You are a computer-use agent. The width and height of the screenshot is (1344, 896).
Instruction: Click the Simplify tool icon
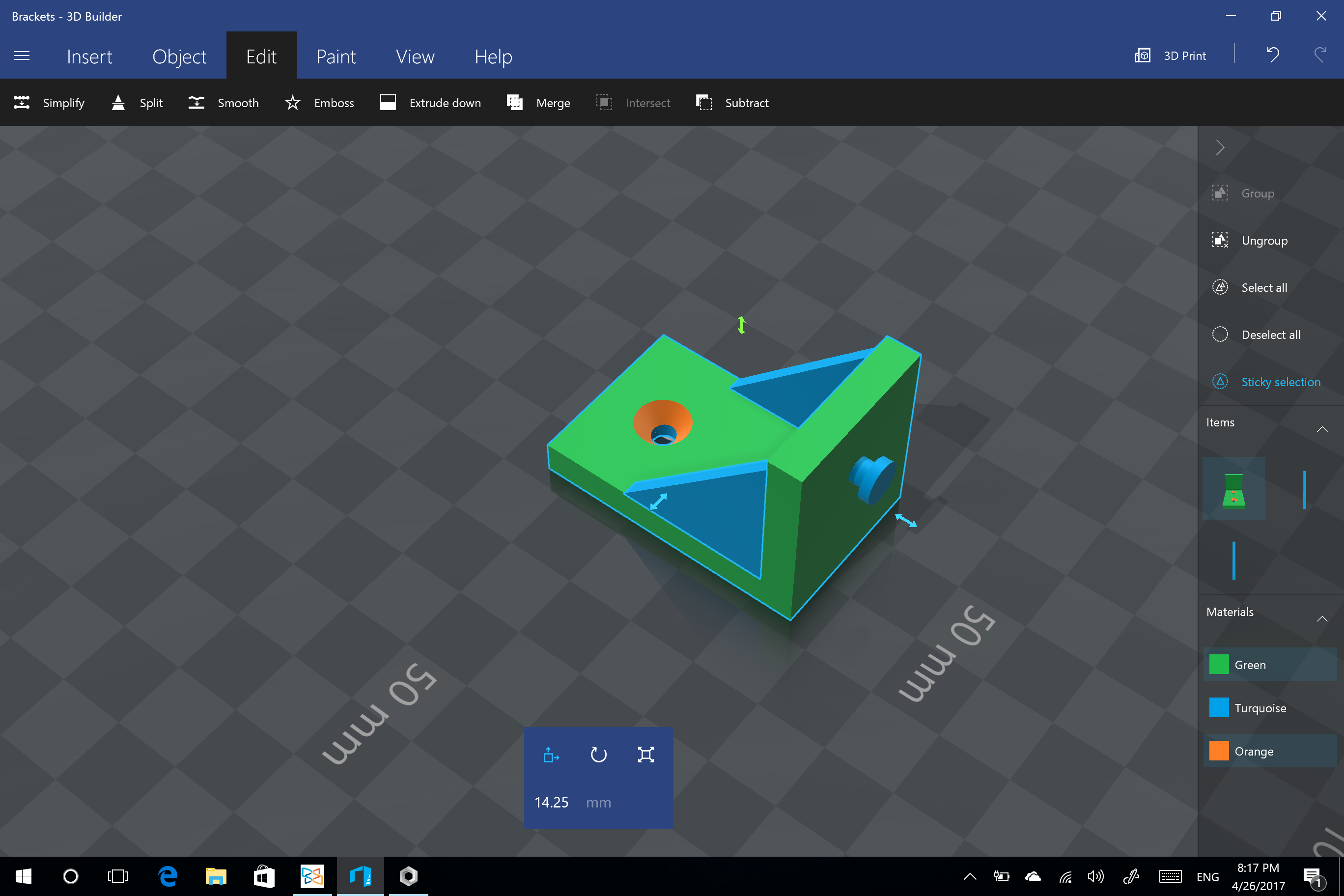click(x=22, y=103)
